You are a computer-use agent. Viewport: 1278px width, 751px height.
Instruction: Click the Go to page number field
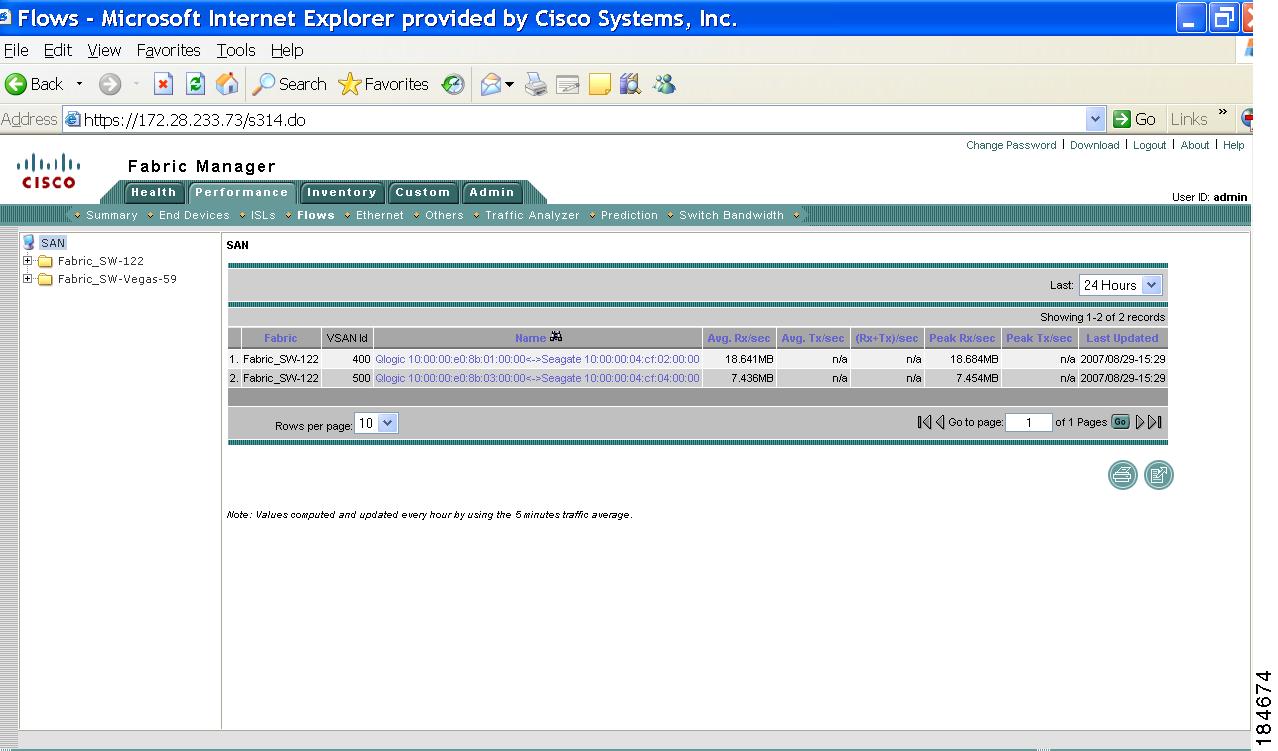[1029, 423]
